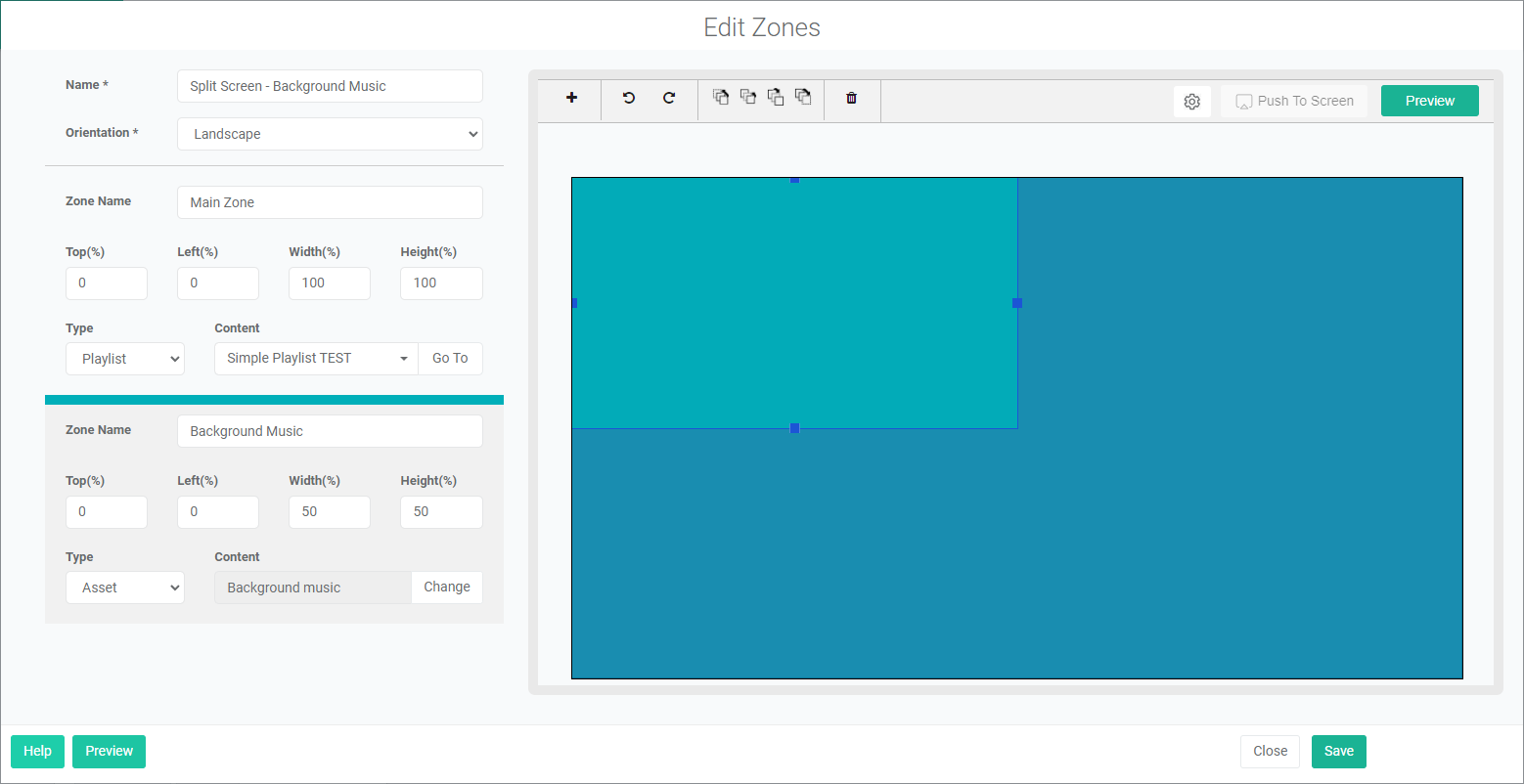Focus Main Zone Width(%) field with 100
Image resolution: width=1524 pixels, height=784 pixels.
[330, 283]
